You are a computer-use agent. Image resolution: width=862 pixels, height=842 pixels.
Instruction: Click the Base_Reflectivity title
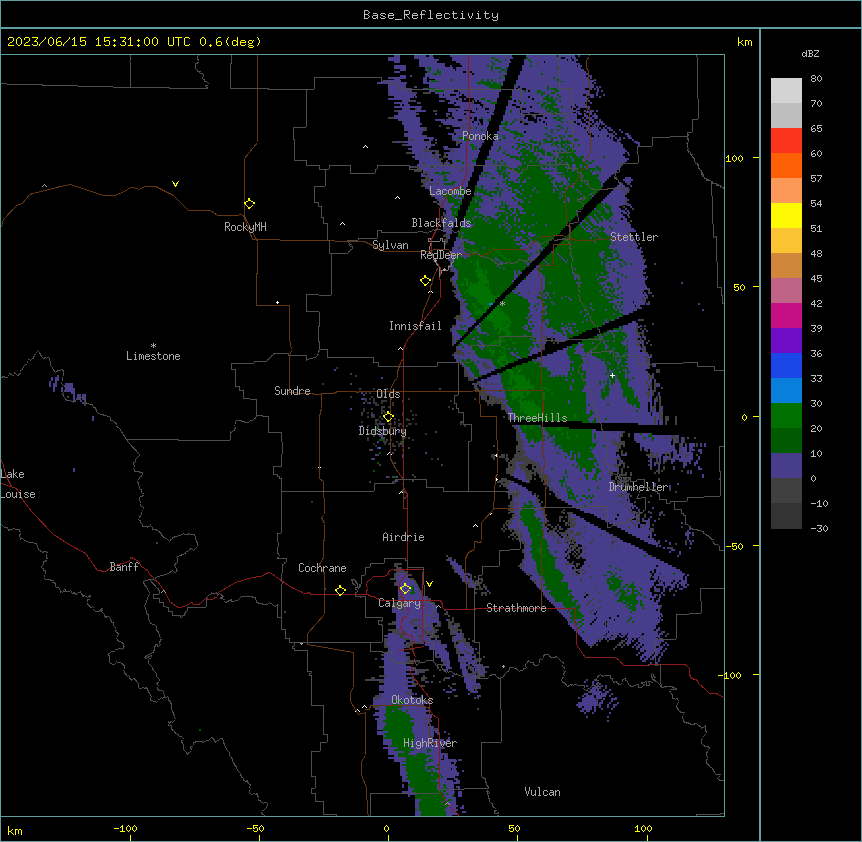(431, 15)
